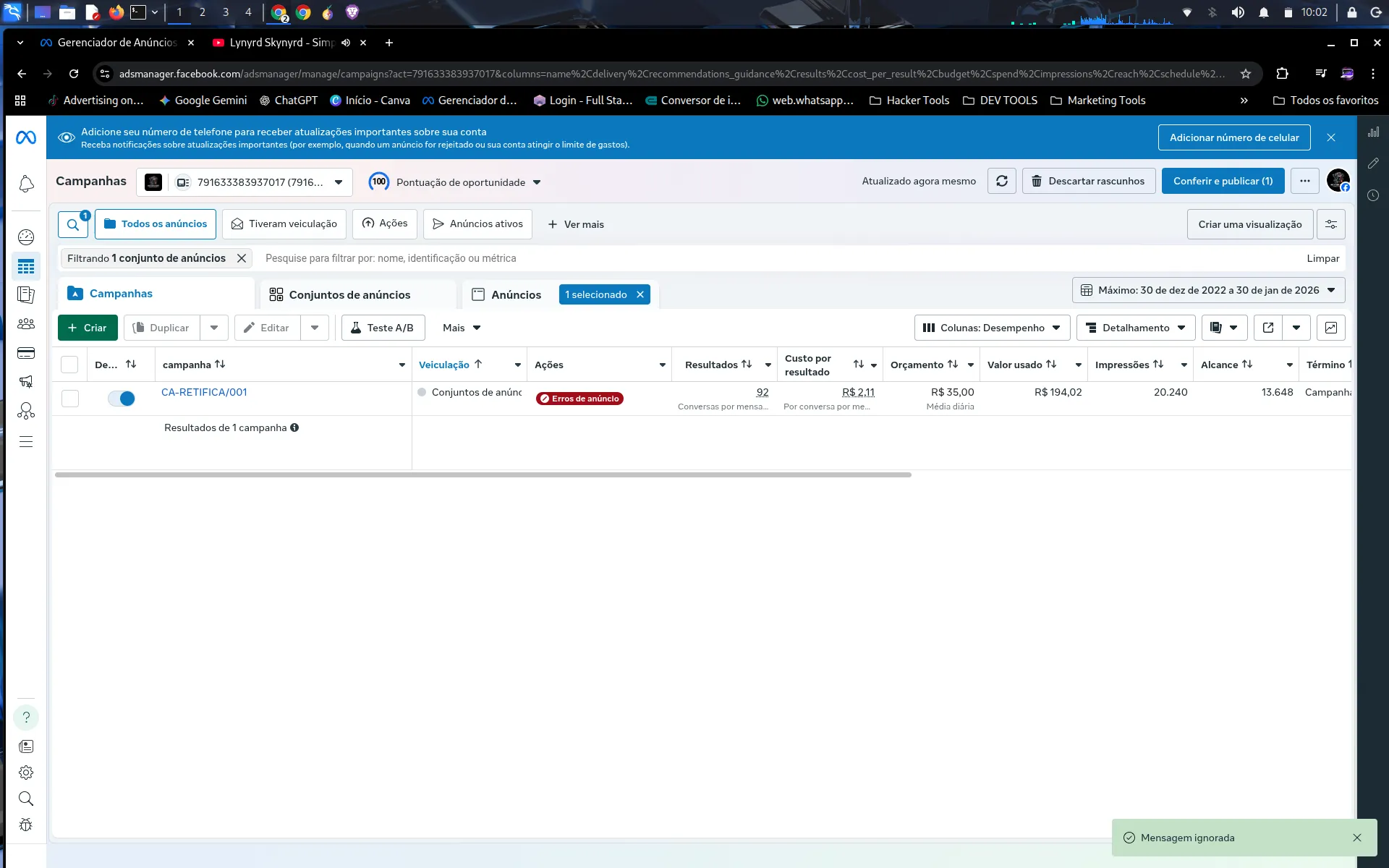Screen dimensions: 1389x868
Task: Click Conferir e publicar button
Action: tap(1223, 181)
